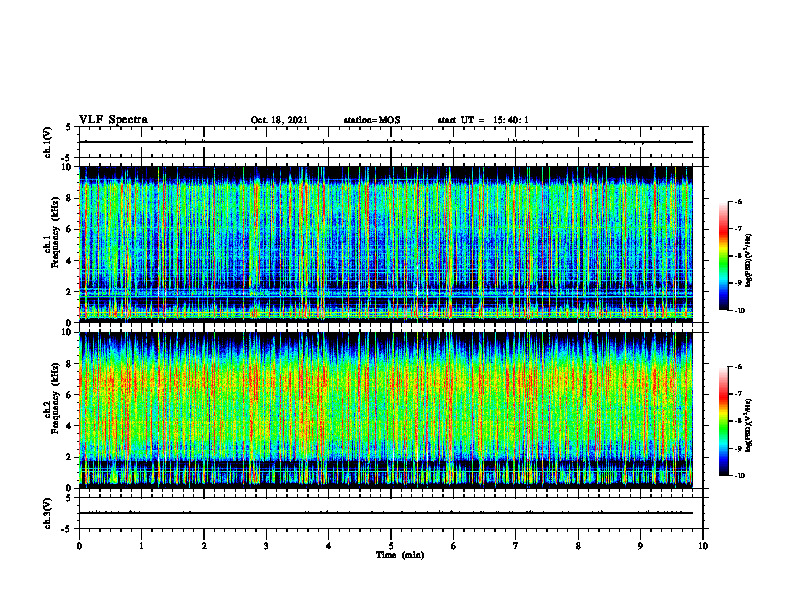Click the ch.1 color scale "log(PSD)" label

[x=749, y=260]
